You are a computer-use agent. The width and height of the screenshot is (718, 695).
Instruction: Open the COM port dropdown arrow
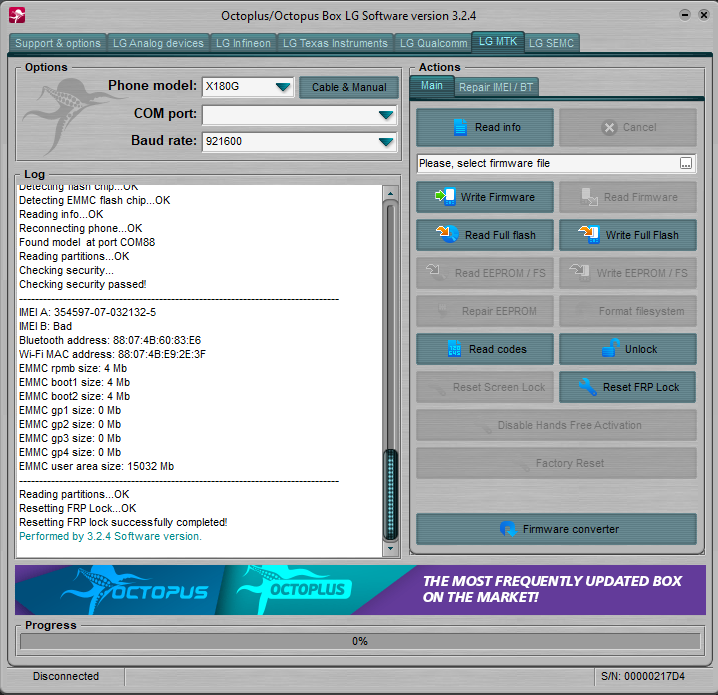click(386, 115)
